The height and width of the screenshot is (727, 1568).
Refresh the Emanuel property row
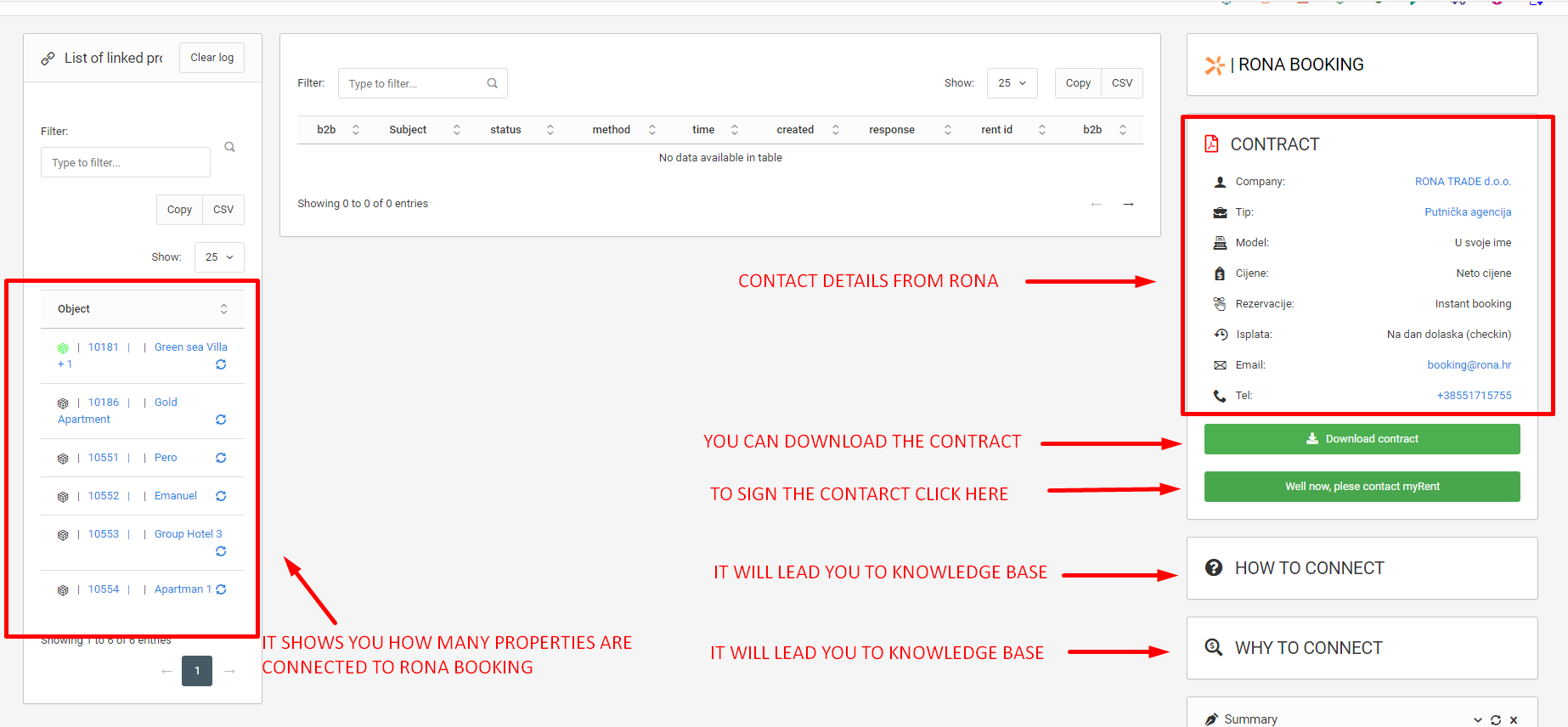pos(221,496)
